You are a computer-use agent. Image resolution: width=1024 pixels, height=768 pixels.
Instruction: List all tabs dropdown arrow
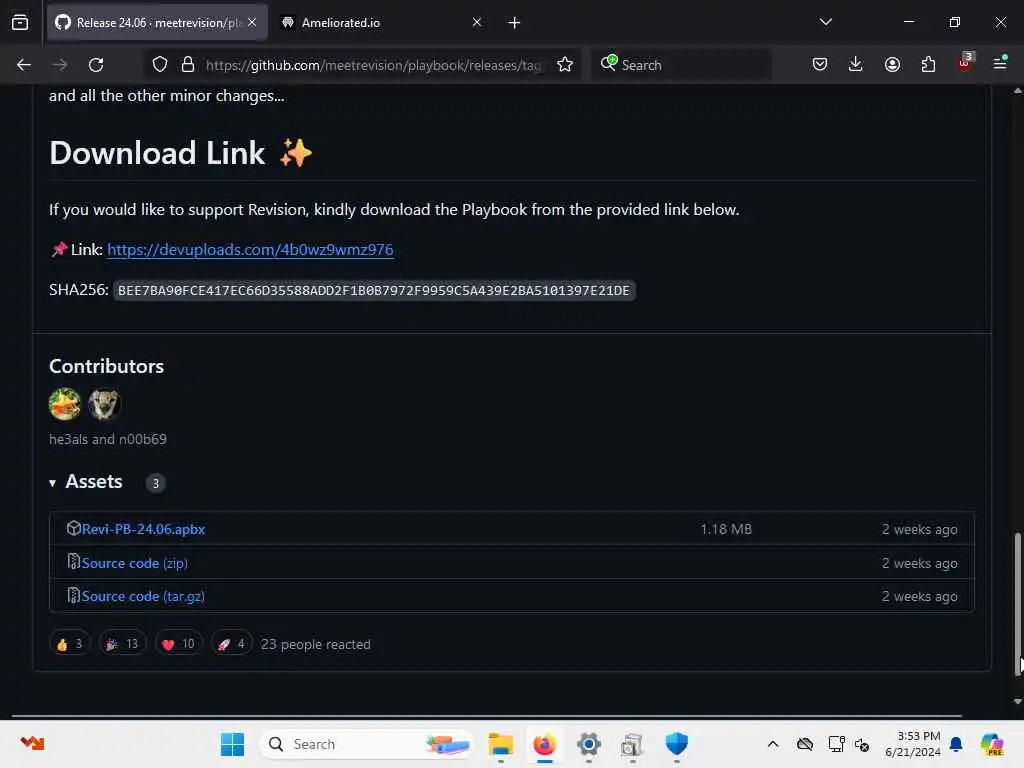pyautogui.click(x=825, y=22)
